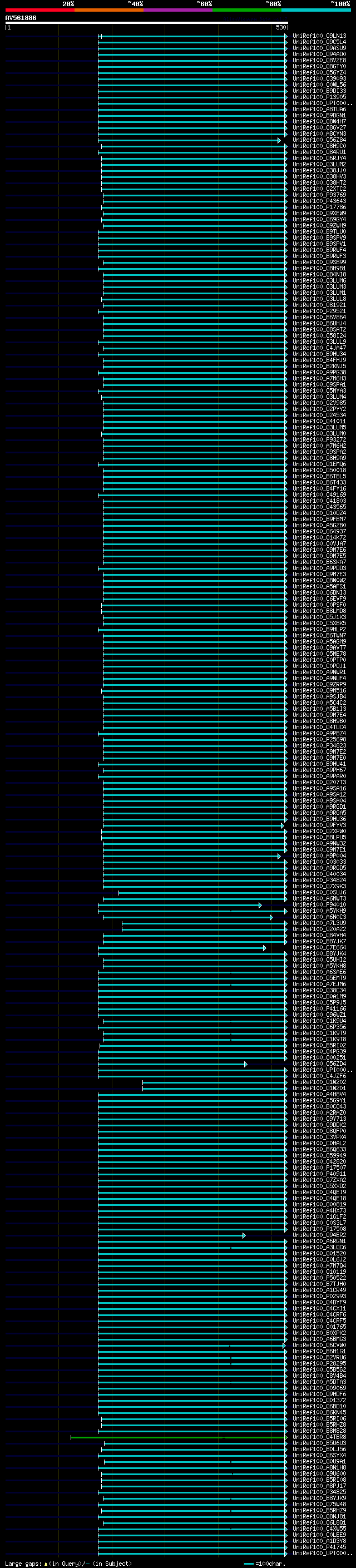This screenshot has height=1568, width=356.
Task: Click the UniRef100_A8TUA6 label
Action: [319, 110]
